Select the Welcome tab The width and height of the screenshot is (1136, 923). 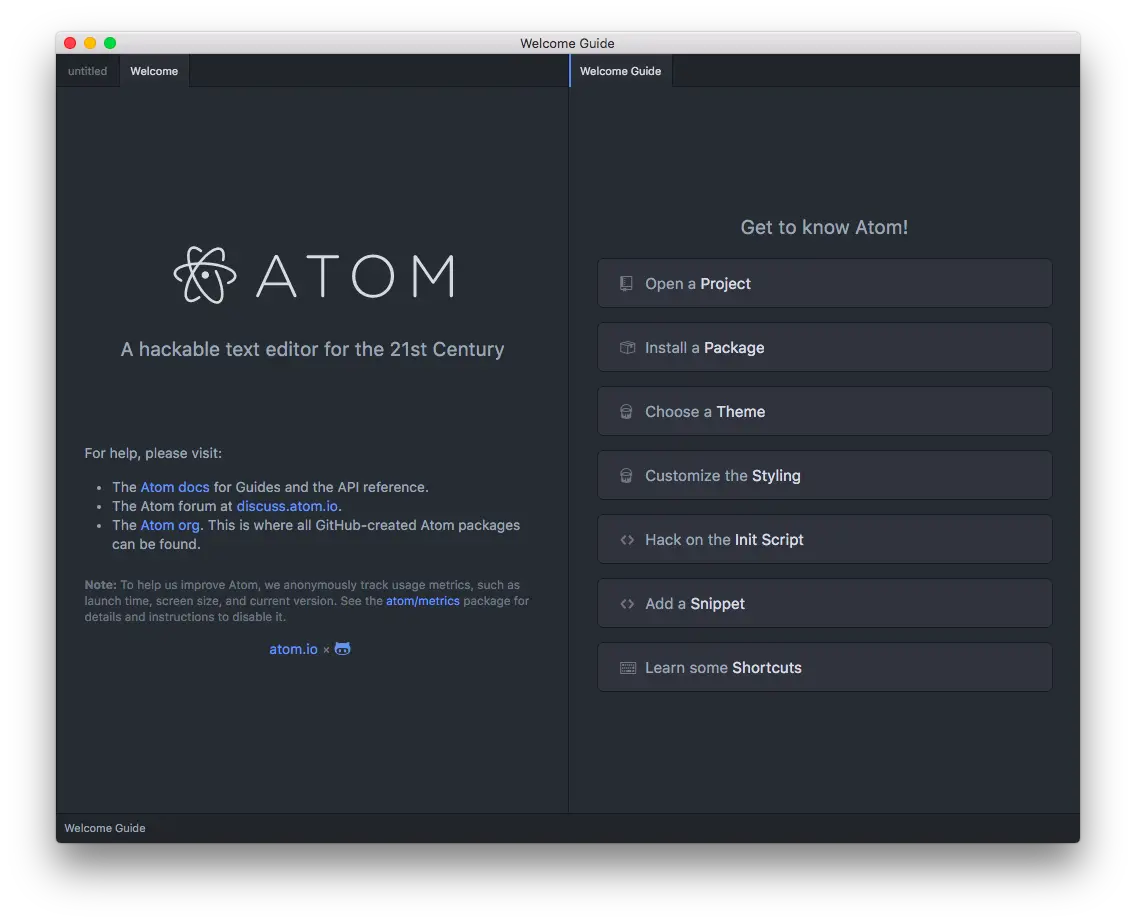click(x=154, y=71)
